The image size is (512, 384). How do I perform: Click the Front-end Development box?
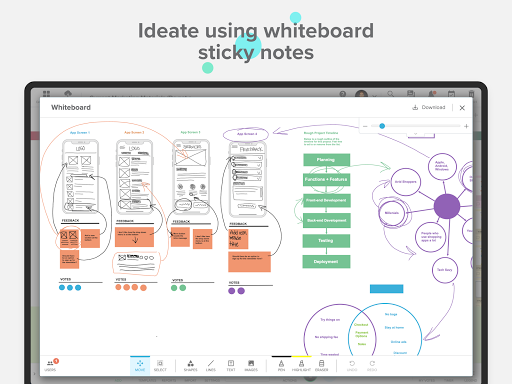point(327,200)
